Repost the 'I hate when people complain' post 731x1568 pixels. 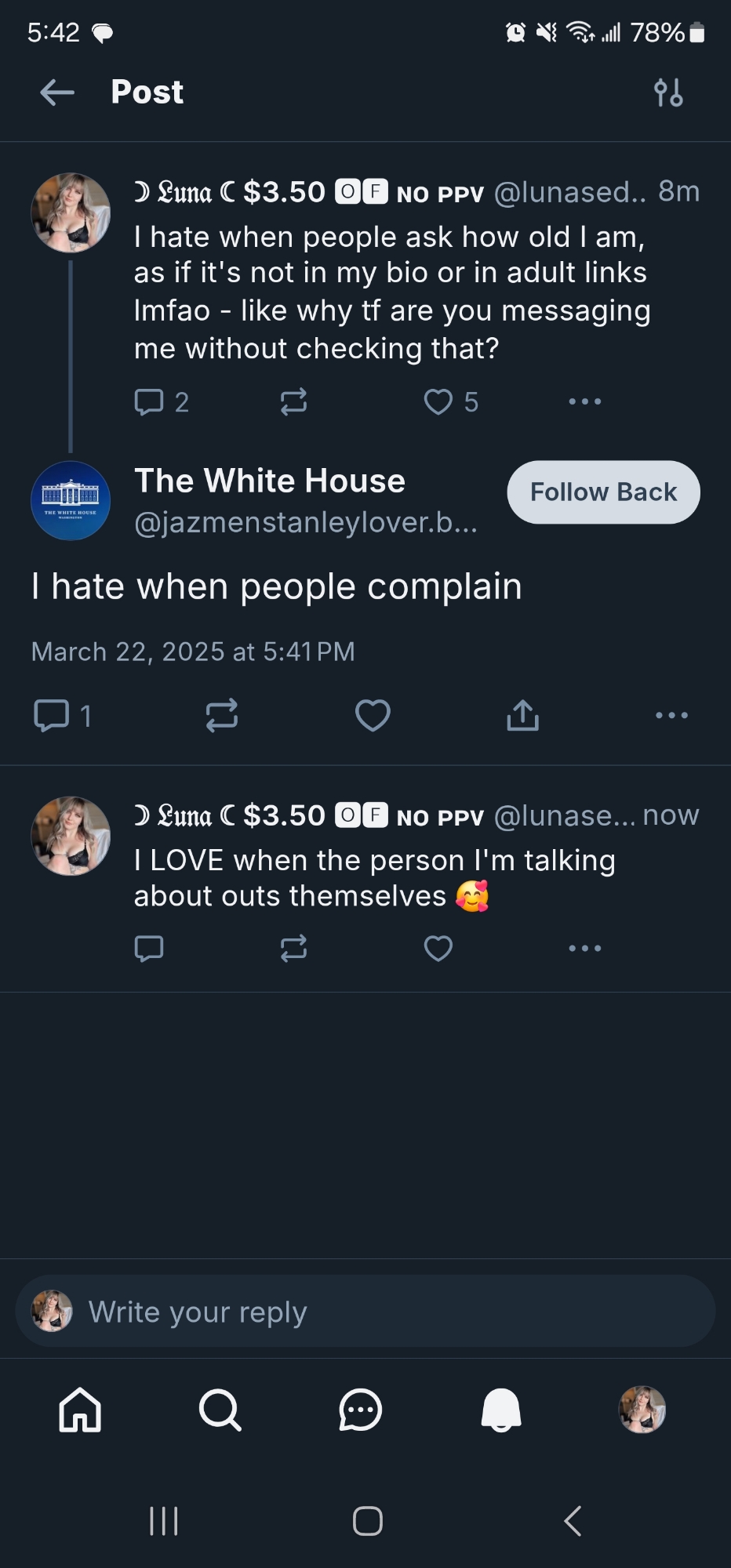tap(222, 715)
